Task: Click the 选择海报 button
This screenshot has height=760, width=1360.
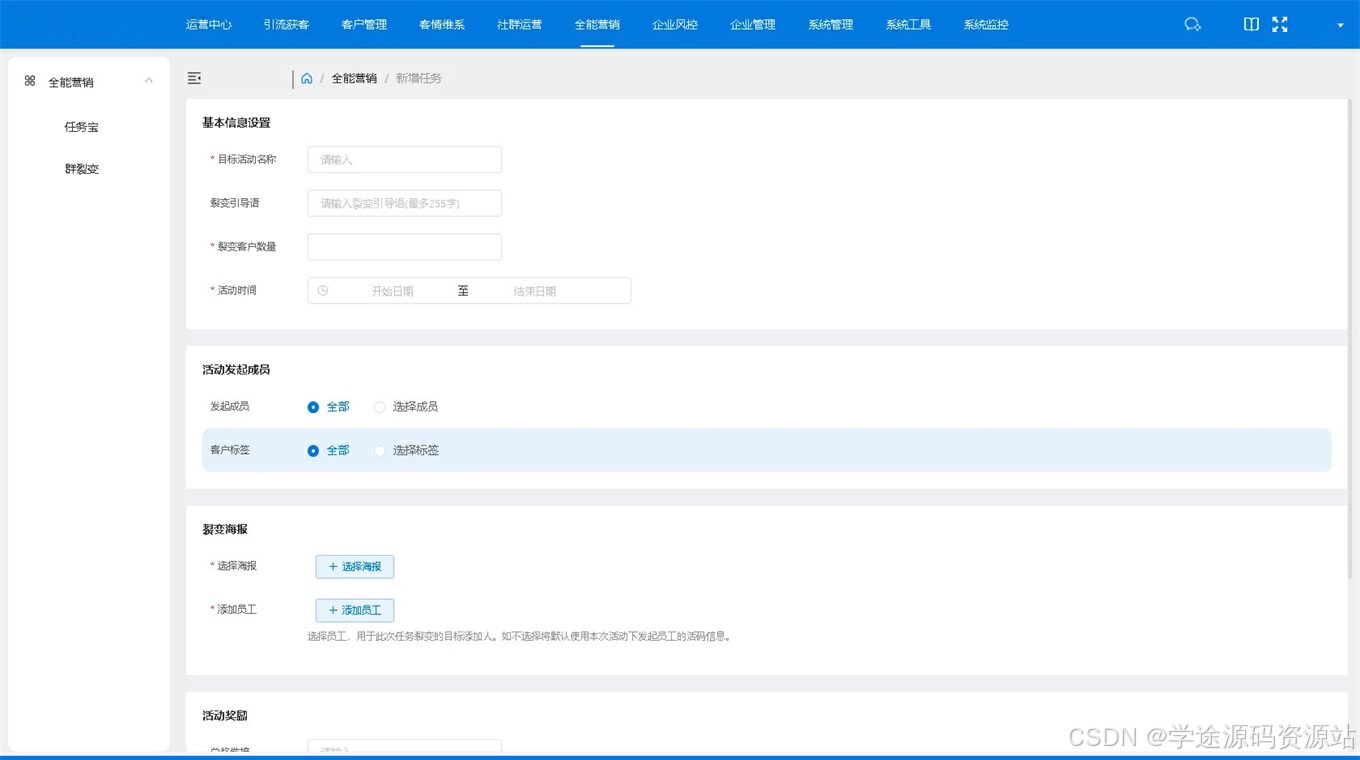Action: 355,567
